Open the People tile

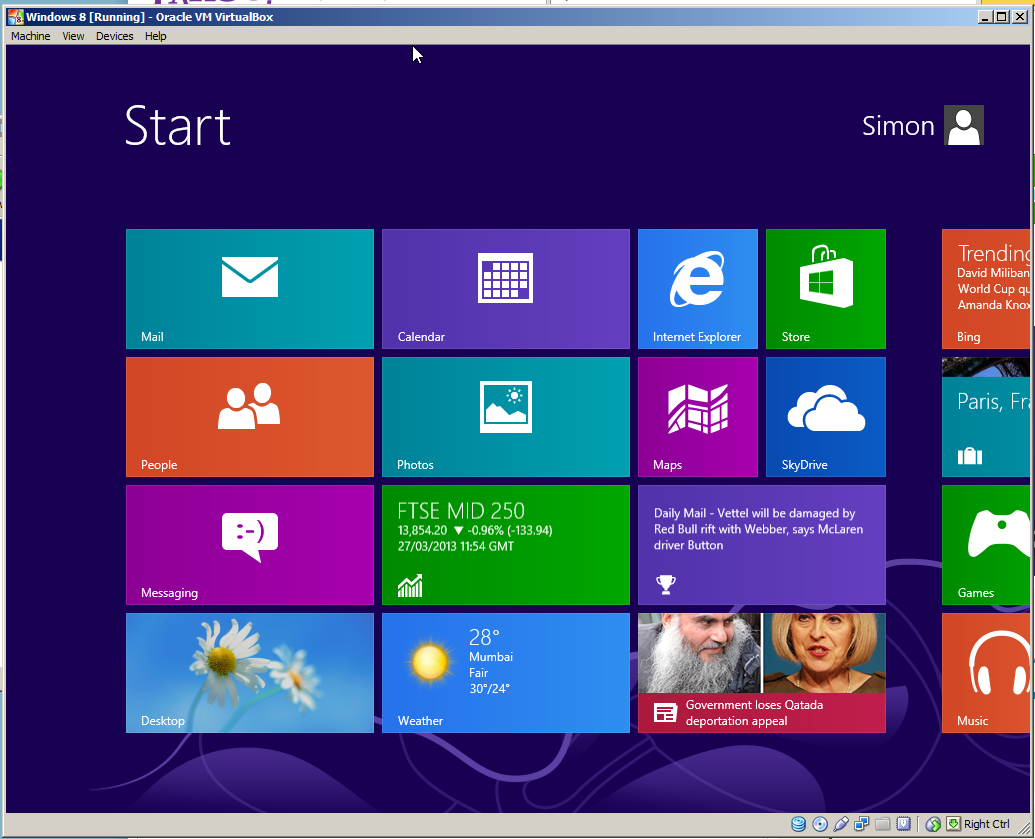click(x=250, y=417)
